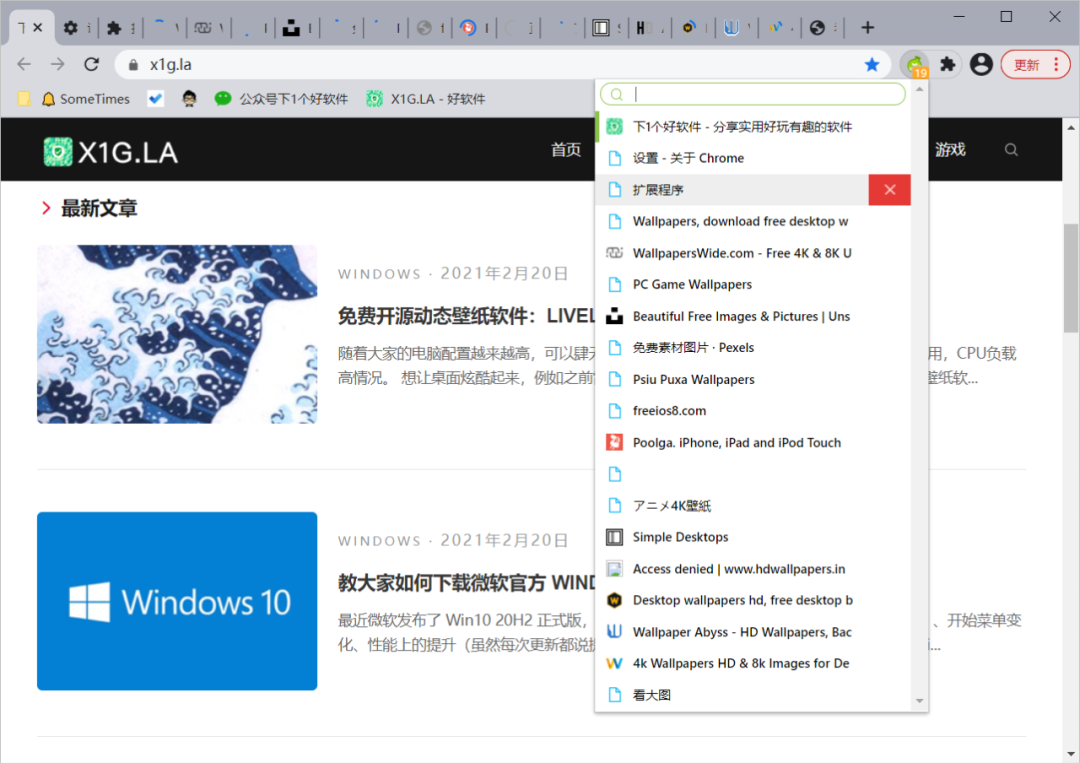Select 看大图 entry in list
The height and width of the screenshot is (763, 1080).
753,696
